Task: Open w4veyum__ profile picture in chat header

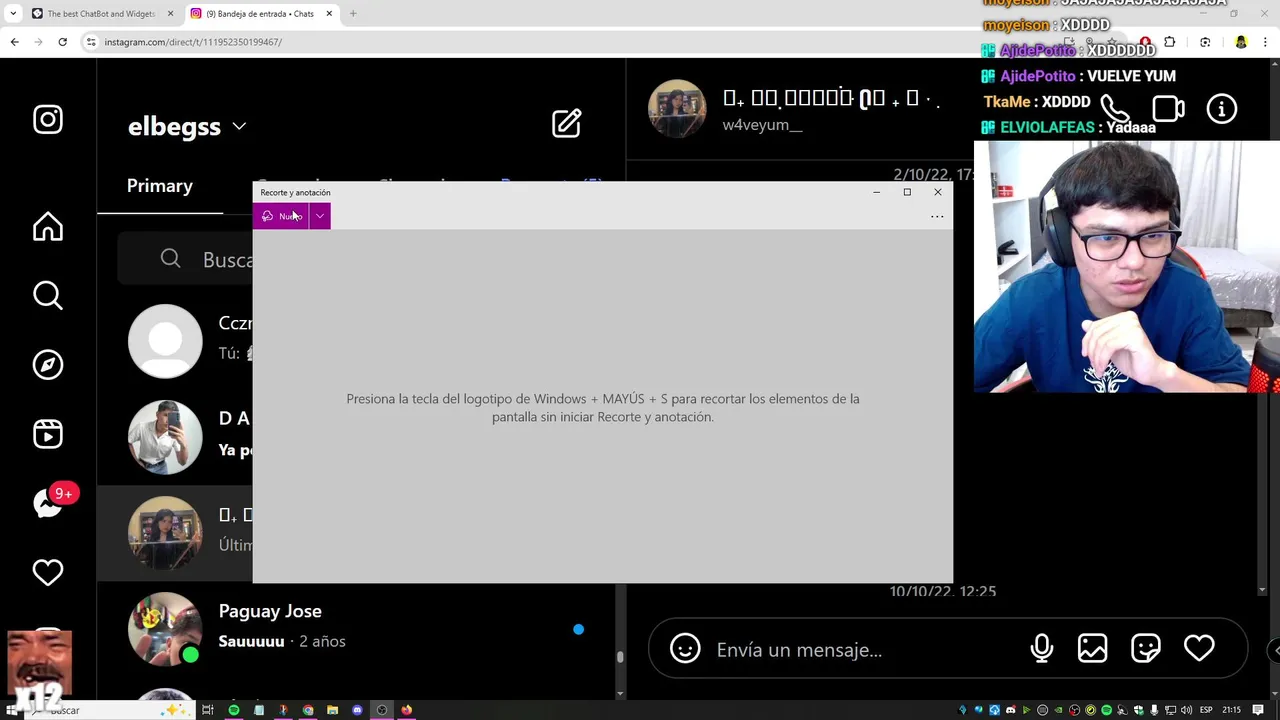Action: tap(677, 108)
